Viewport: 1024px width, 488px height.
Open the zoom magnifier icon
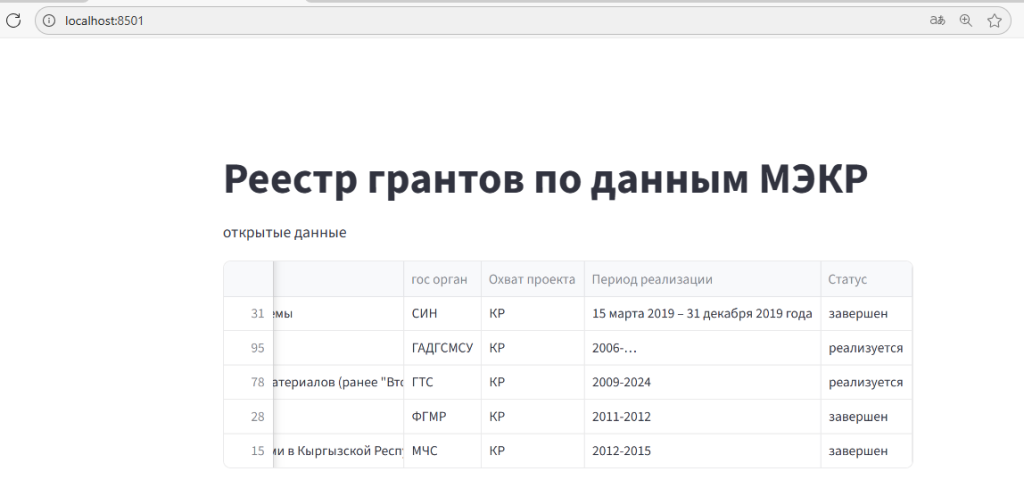coord(966,20)
